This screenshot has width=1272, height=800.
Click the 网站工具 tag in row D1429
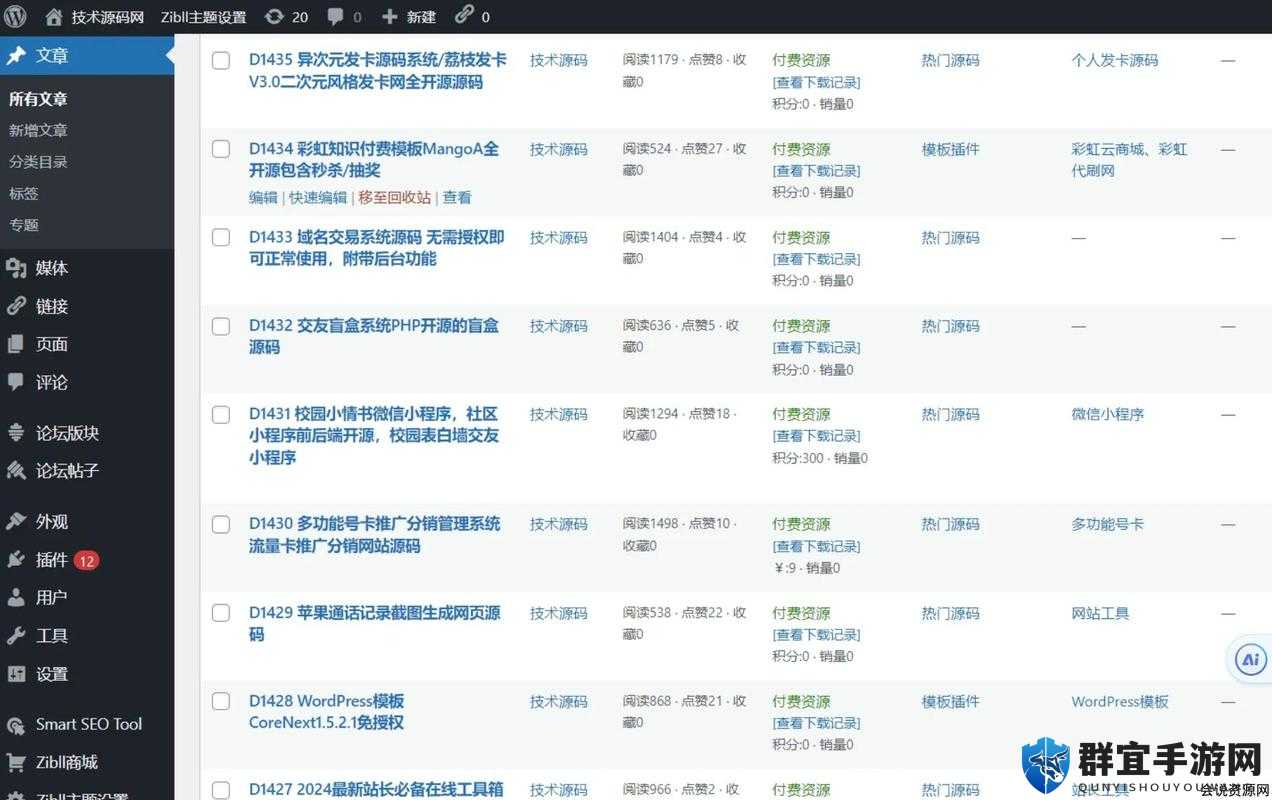[x=1101, y=613]
